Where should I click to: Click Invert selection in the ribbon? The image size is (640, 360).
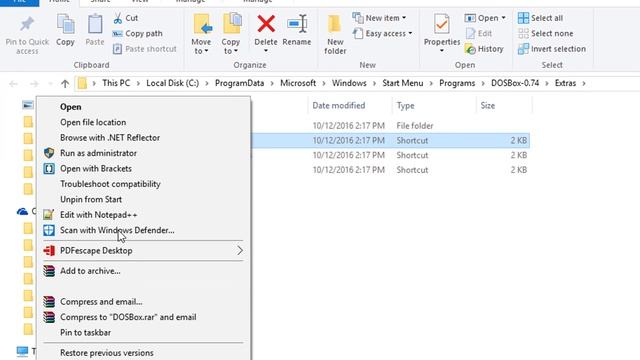point(552,49)
